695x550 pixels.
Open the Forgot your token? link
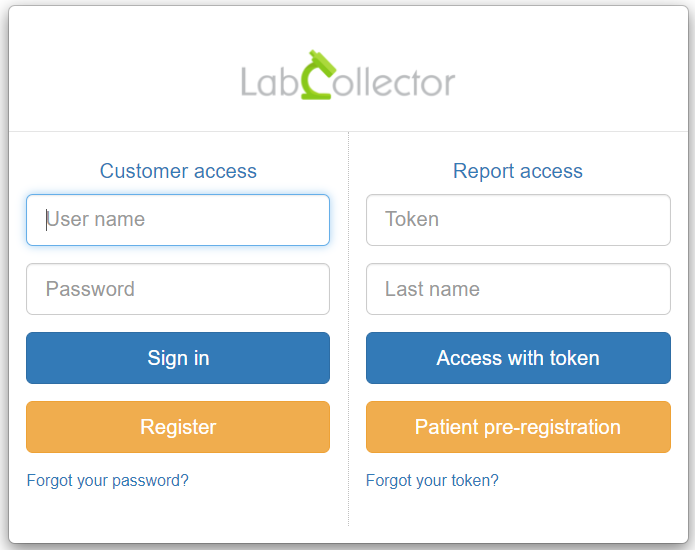coord(432,480)
